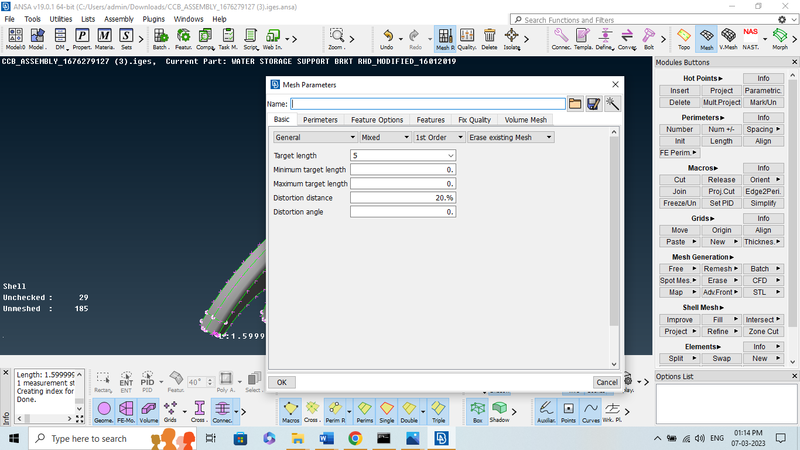The height and width of the screenshot is (450, 800).
Task: Open mesh parameters folder load icon
Action: tap(575, 104)
